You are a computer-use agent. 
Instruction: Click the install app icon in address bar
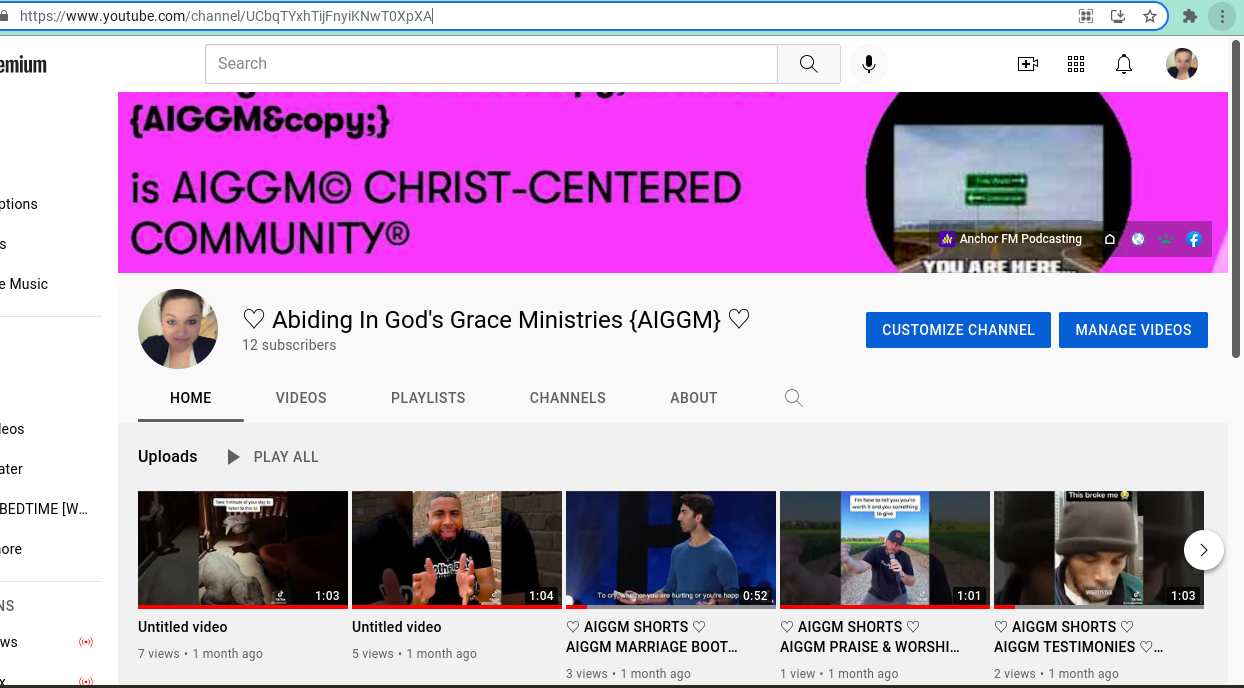(x=1118, y=16)
